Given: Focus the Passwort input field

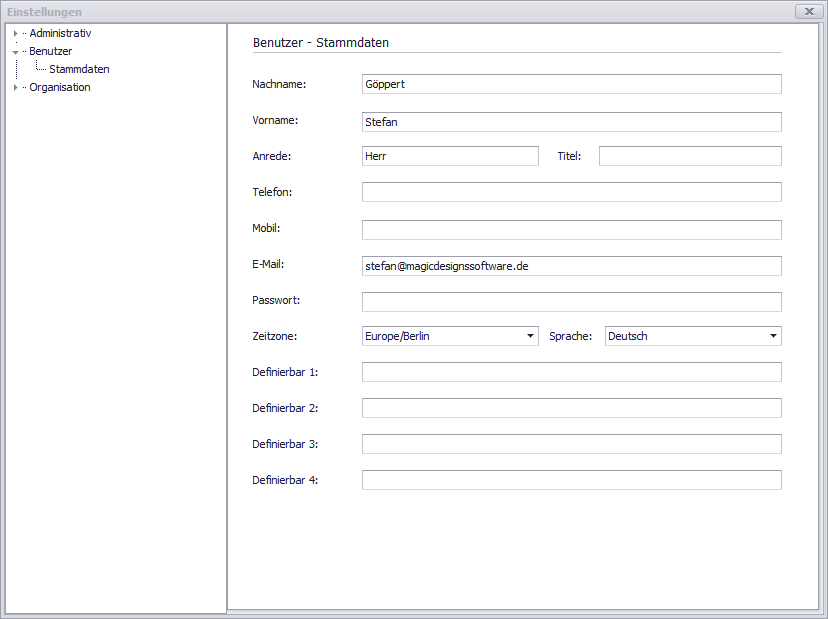Looking at the screenshot, I should pyautogui.click(x=571, y=302).
